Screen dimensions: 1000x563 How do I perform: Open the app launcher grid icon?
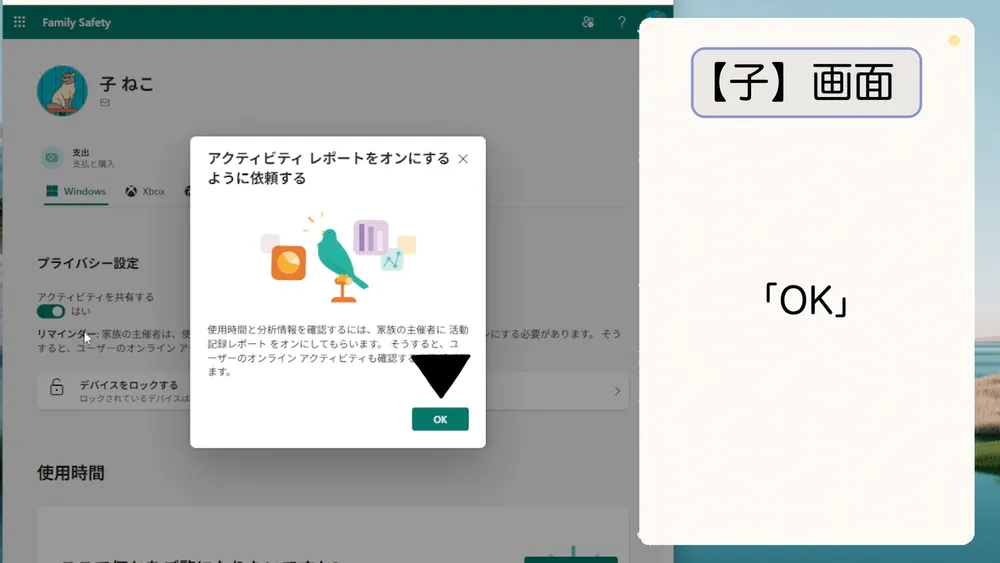[20, 22]
